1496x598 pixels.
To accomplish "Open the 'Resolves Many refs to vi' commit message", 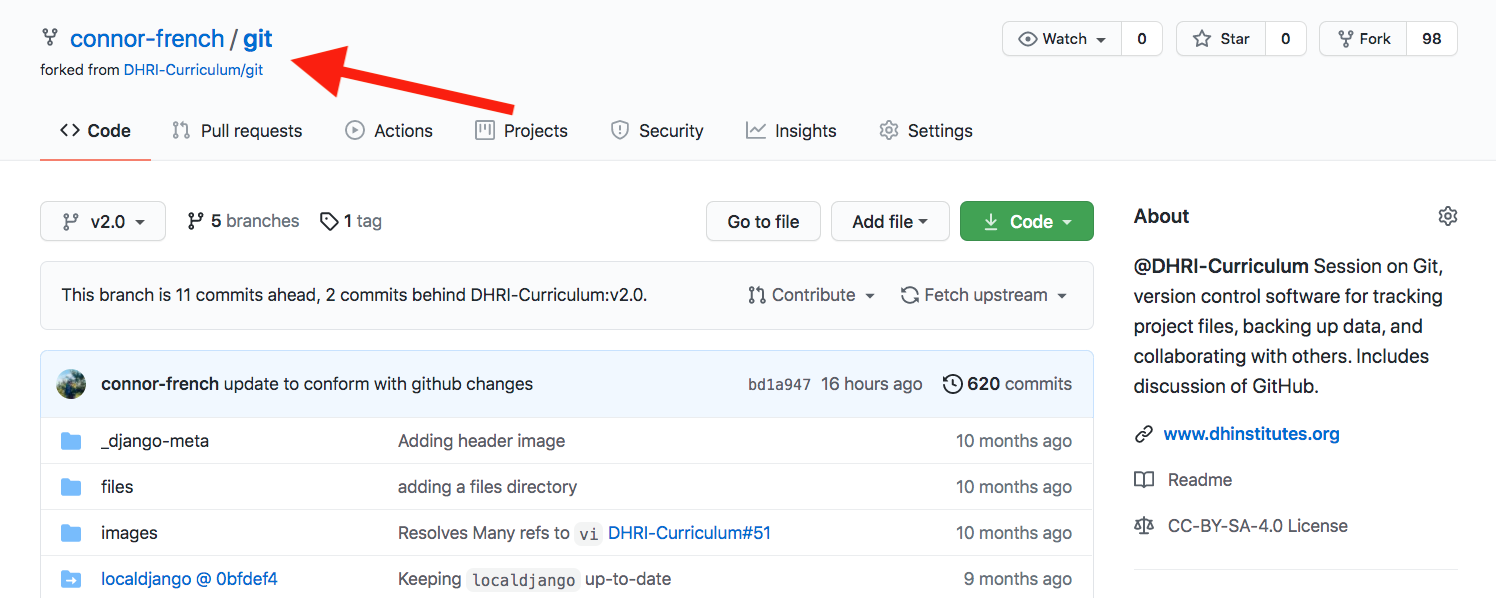I will coord(499,533).
